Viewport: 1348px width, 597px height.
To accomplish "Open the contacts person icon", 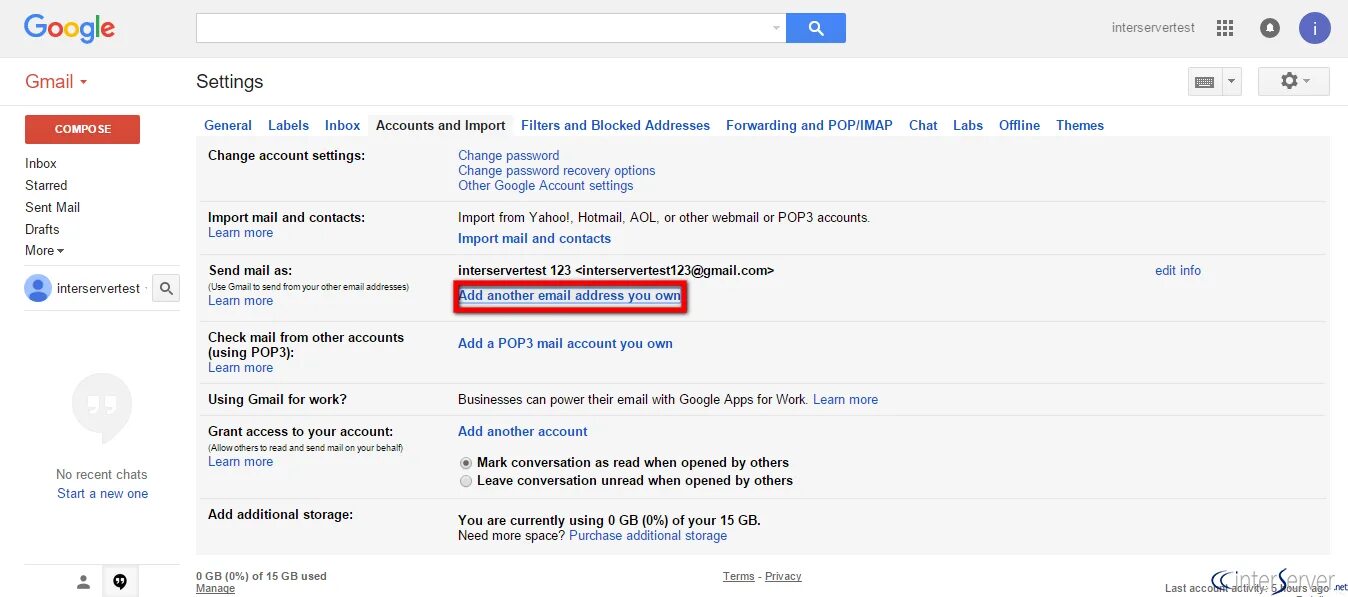I will (x=84, y=581).
